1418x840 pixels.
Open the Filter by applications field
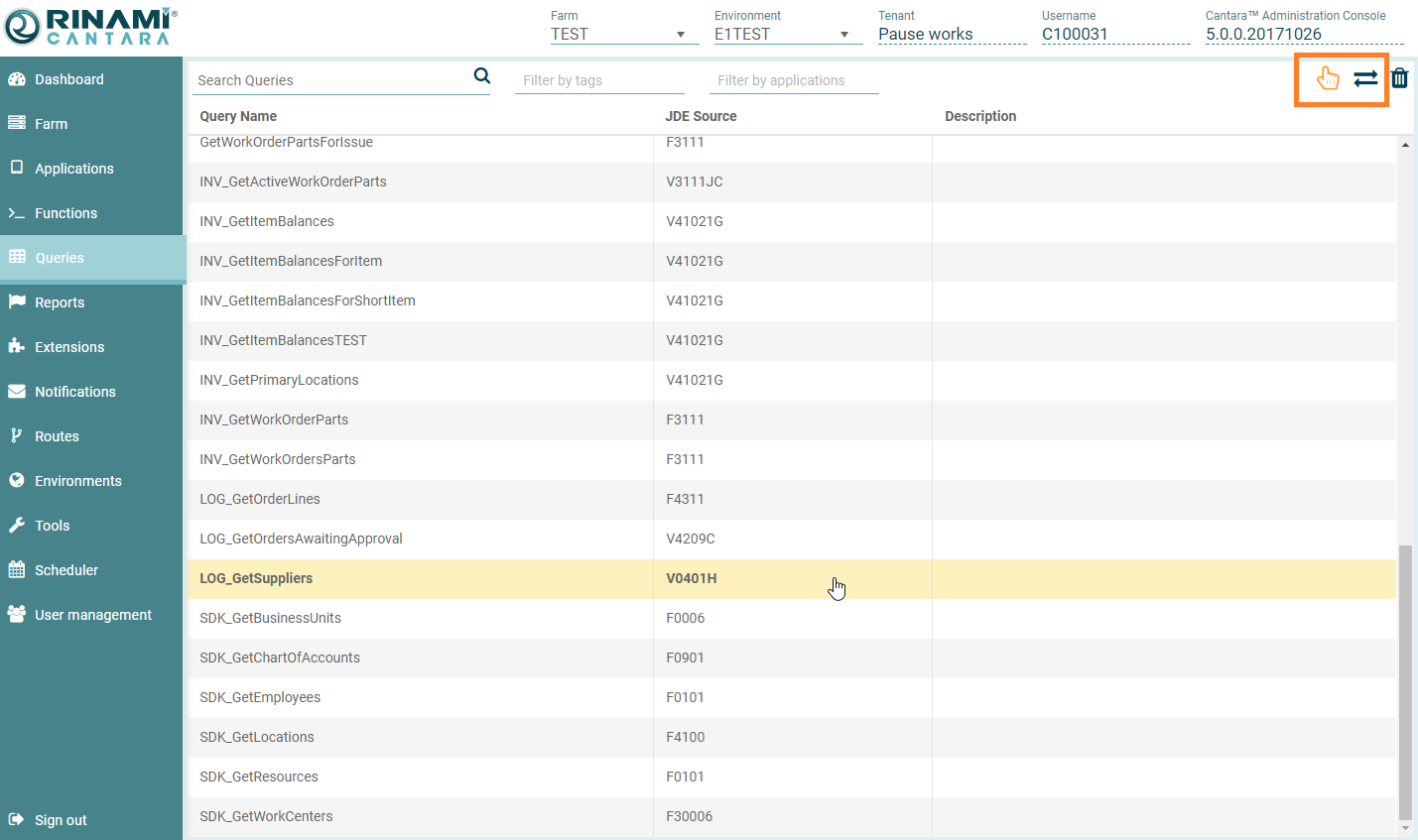(794, 80)
